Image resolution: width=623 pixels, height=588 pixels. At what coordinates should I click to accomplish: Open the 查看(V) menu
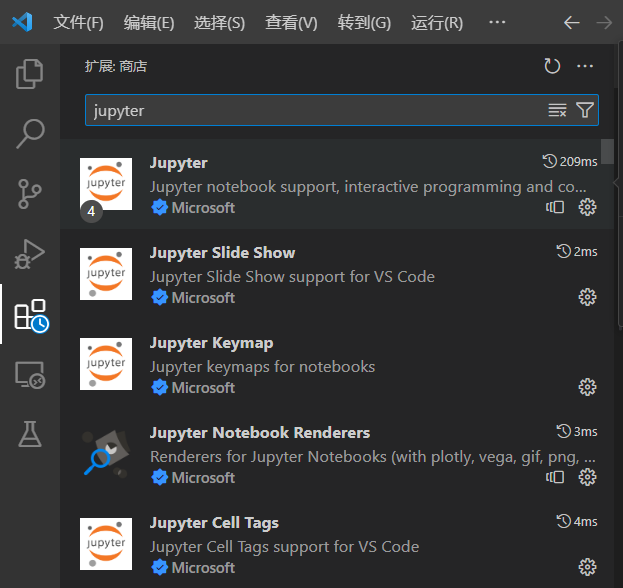coord(291,23)
